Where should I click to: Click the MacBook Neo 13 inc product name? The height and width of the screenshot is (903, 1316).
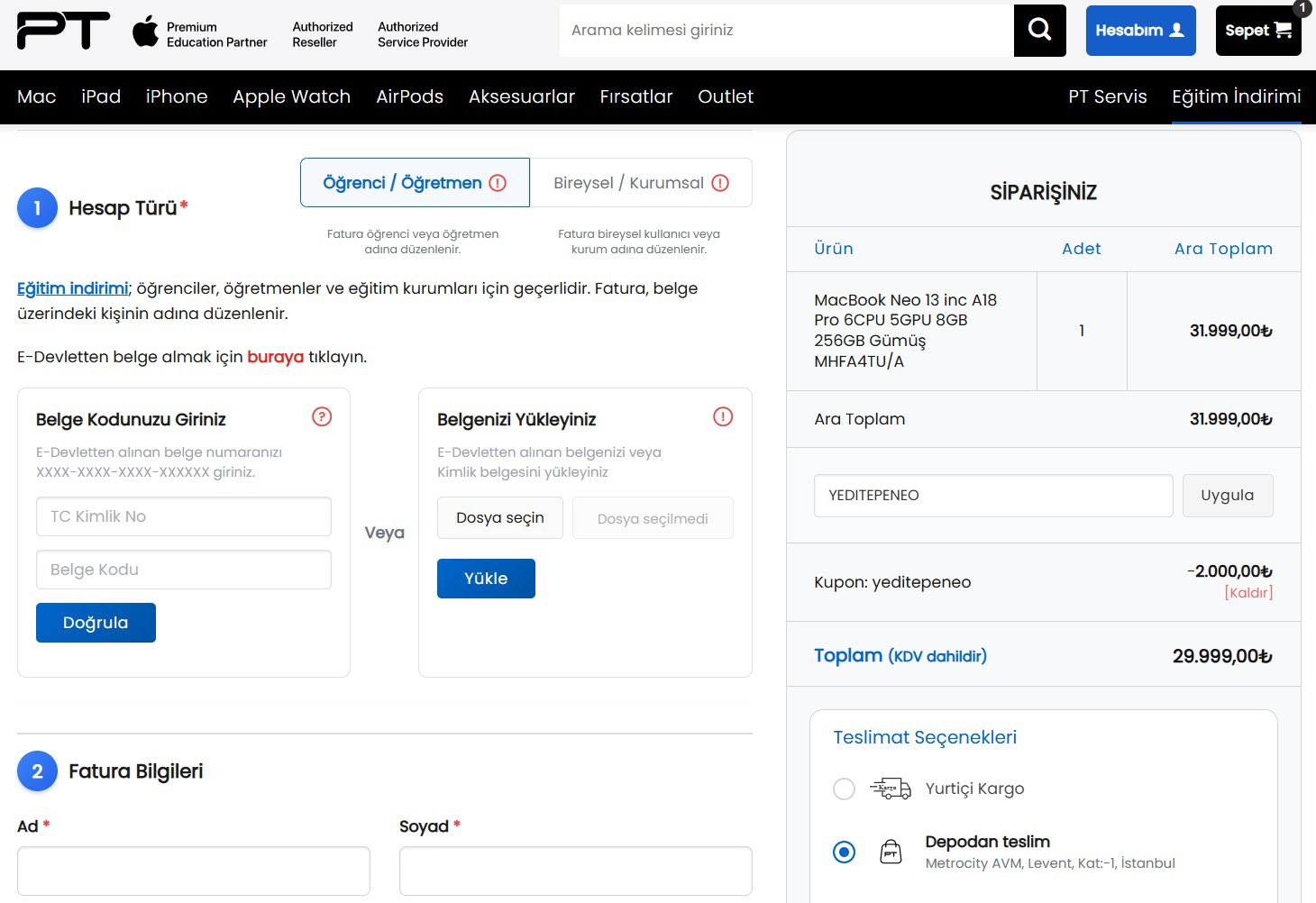pos(905,331)
